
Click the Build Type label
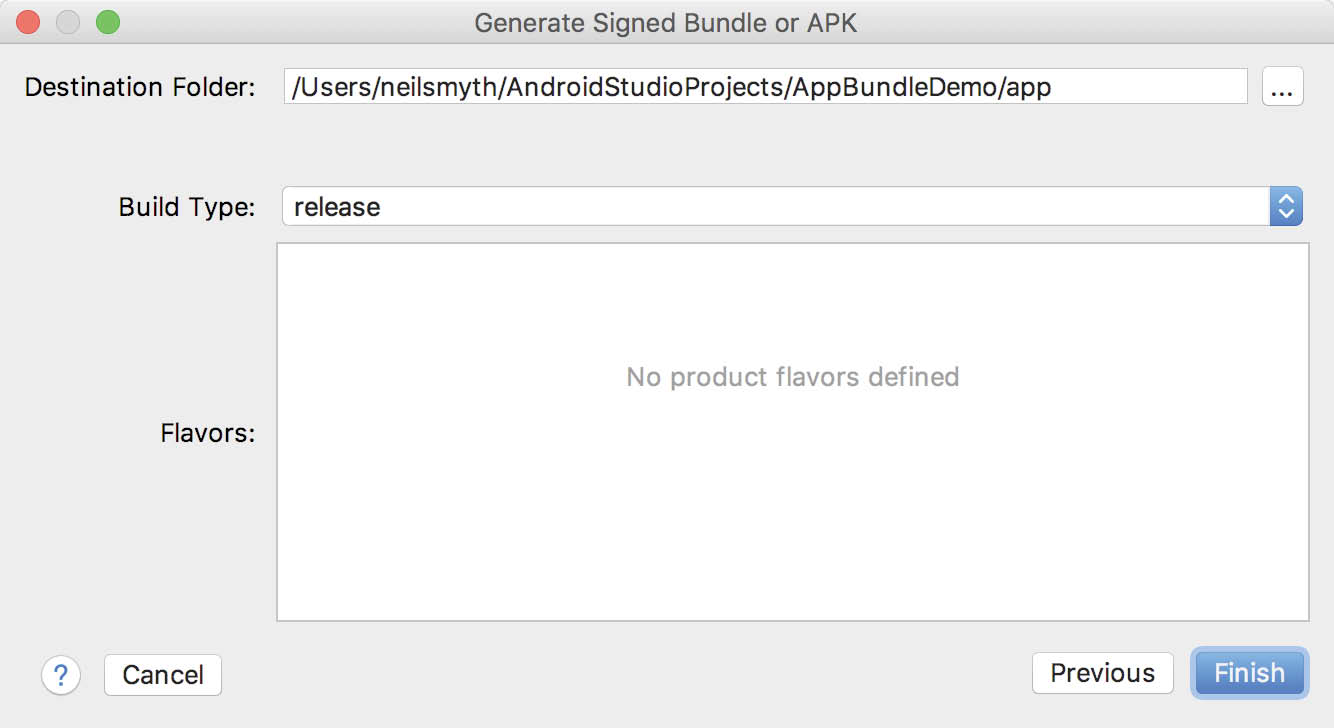point(187,207)
